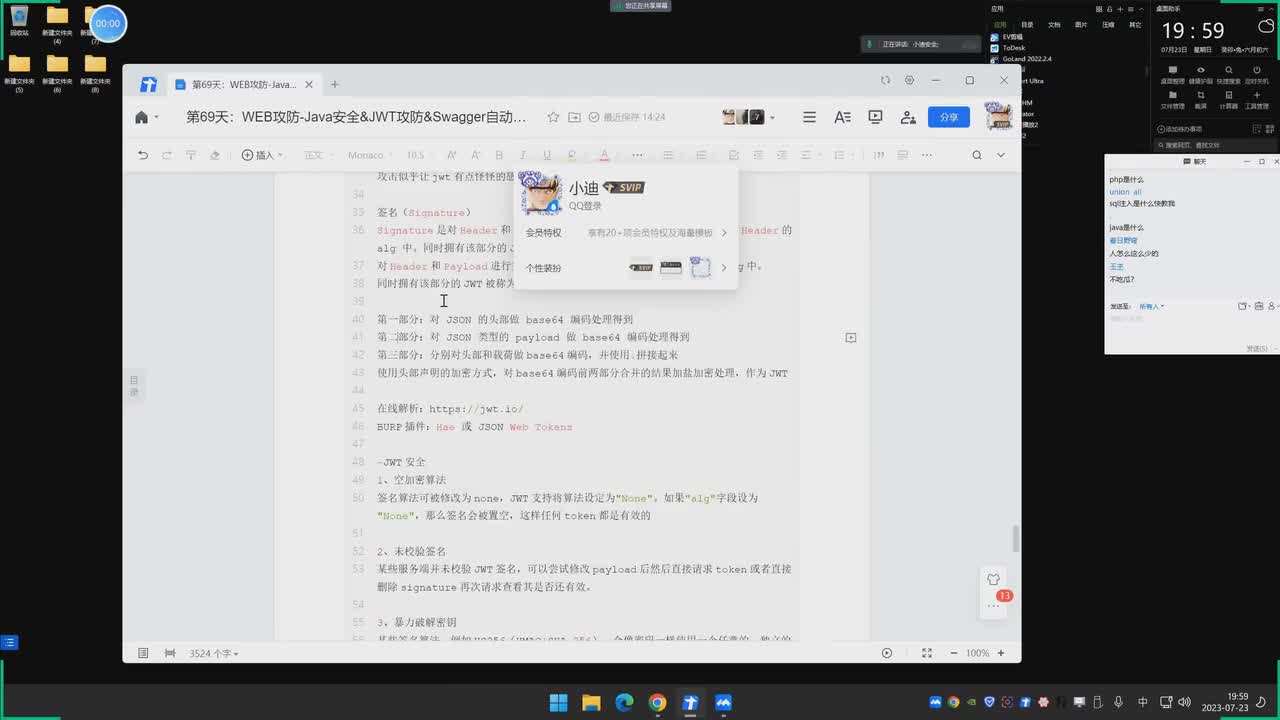Viewport: 1280px width, 720px height.
Task: Click the 小迪 profile avatar in popup
Action: tap(541, 194)
